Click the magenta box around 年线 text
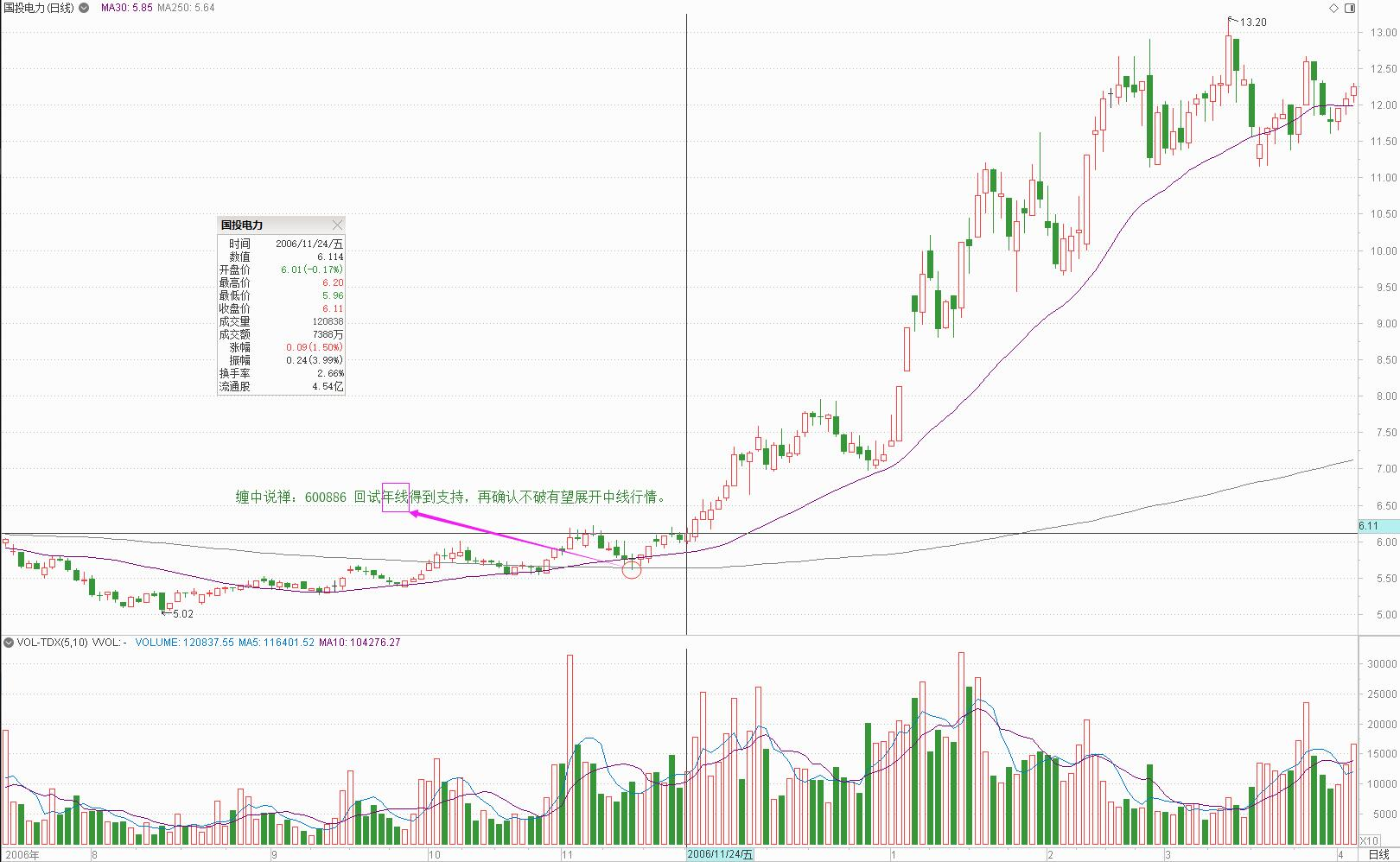This screenshot has width=1400, height=862. pyautogui.click(x=396, y=497)
